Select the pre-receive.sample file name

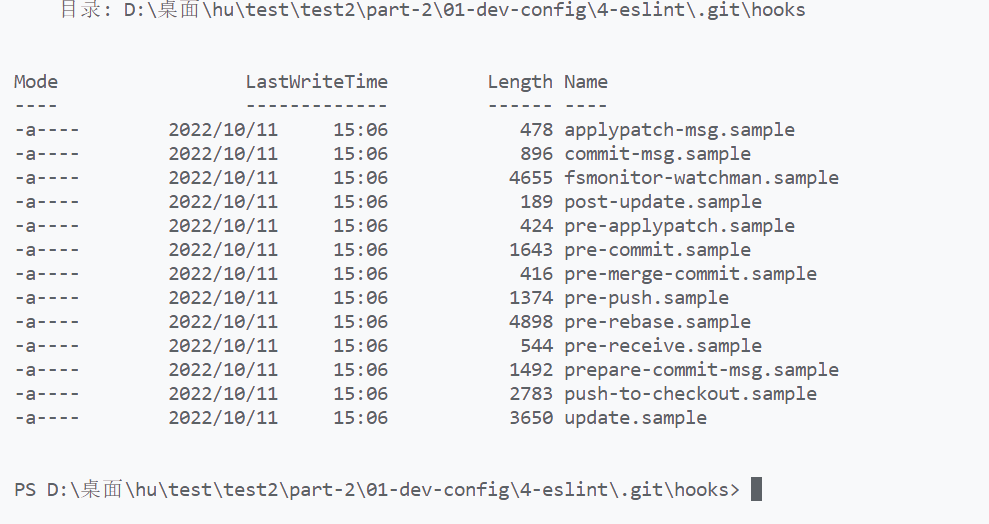[663, 346]
